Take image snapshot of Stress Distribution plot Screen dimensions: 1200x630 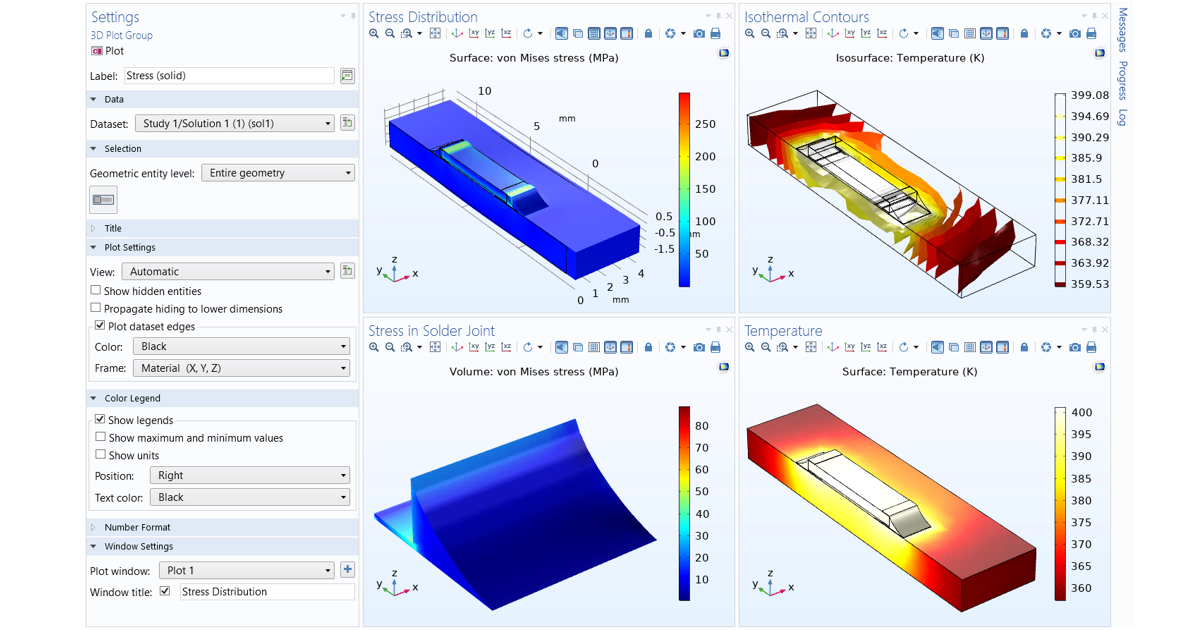tap(699, 34)
